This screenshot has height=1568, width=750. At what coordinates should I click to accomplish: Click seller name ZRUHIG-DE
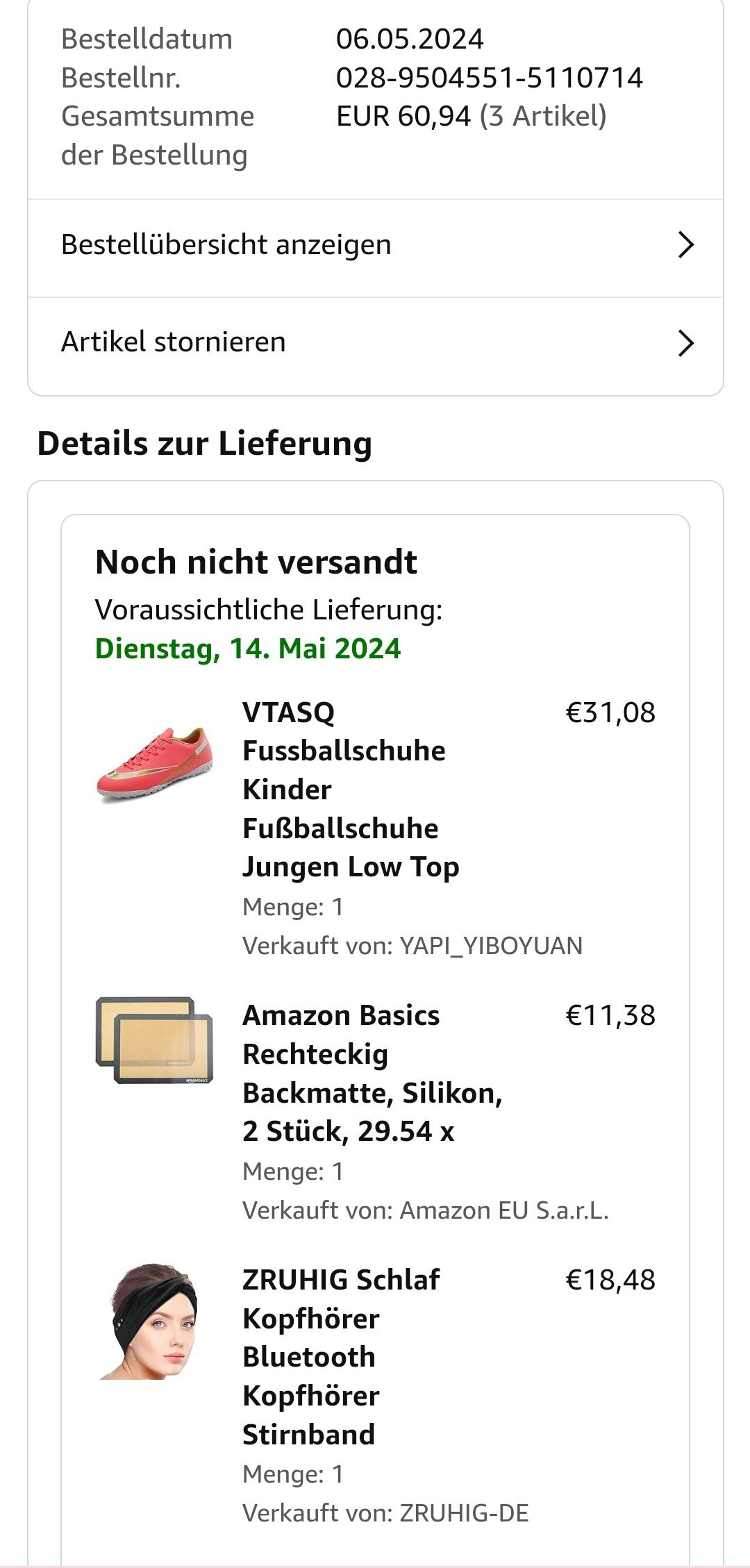(x=463, y=1513)
